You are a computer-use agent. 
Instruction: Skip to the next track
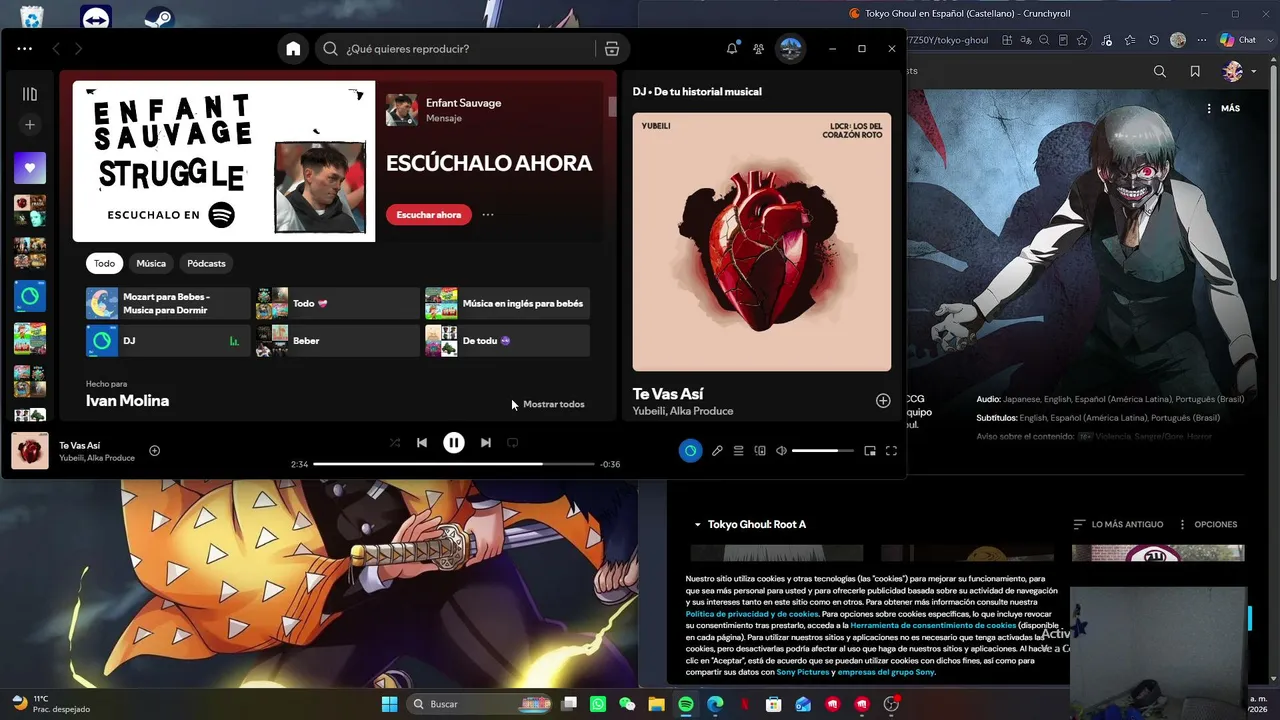486,442
